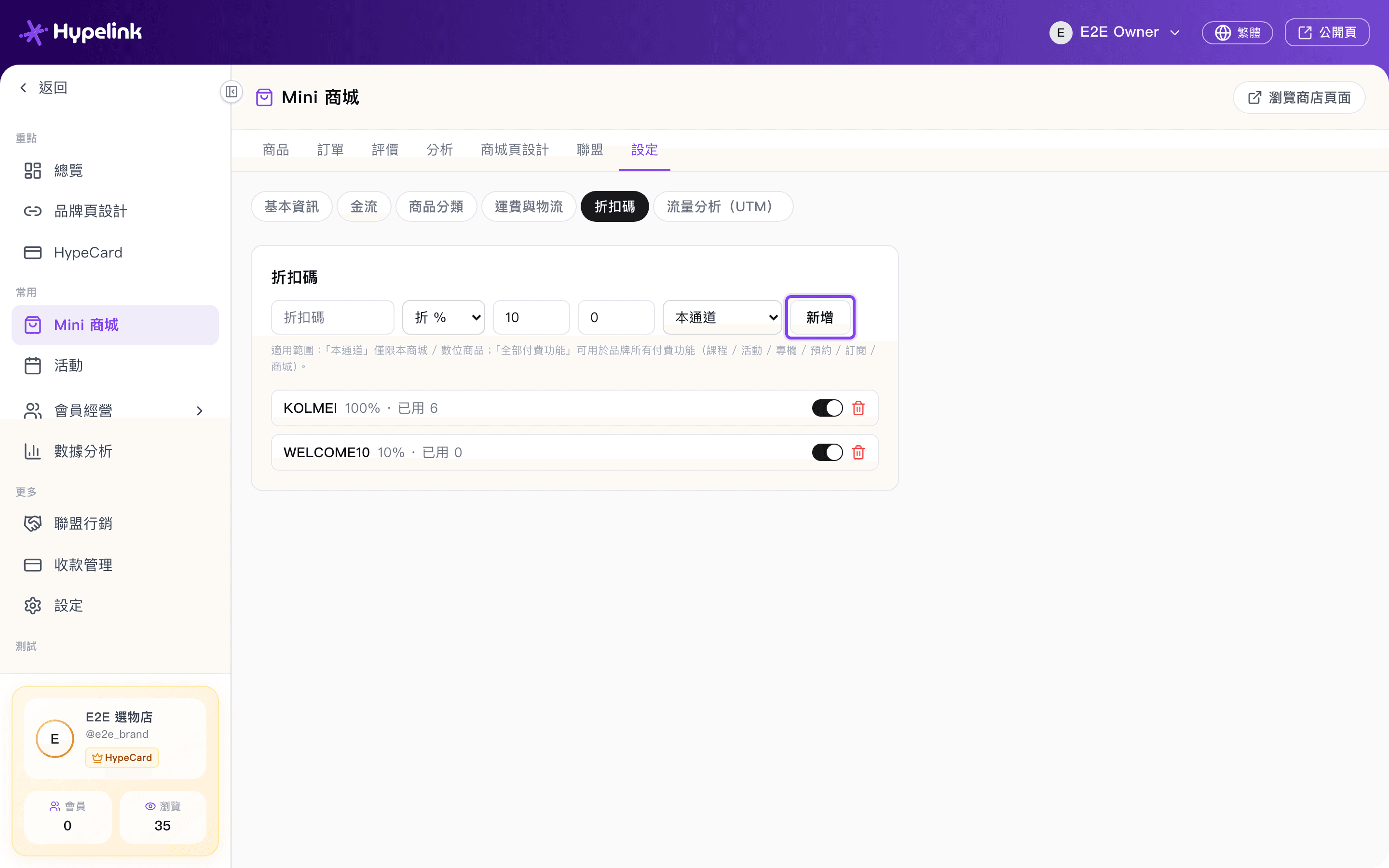The width and height of the screenshot is (1389, 868).
Task: Click 瀏覽商店頁面 button
Action: click(1299, 97)
